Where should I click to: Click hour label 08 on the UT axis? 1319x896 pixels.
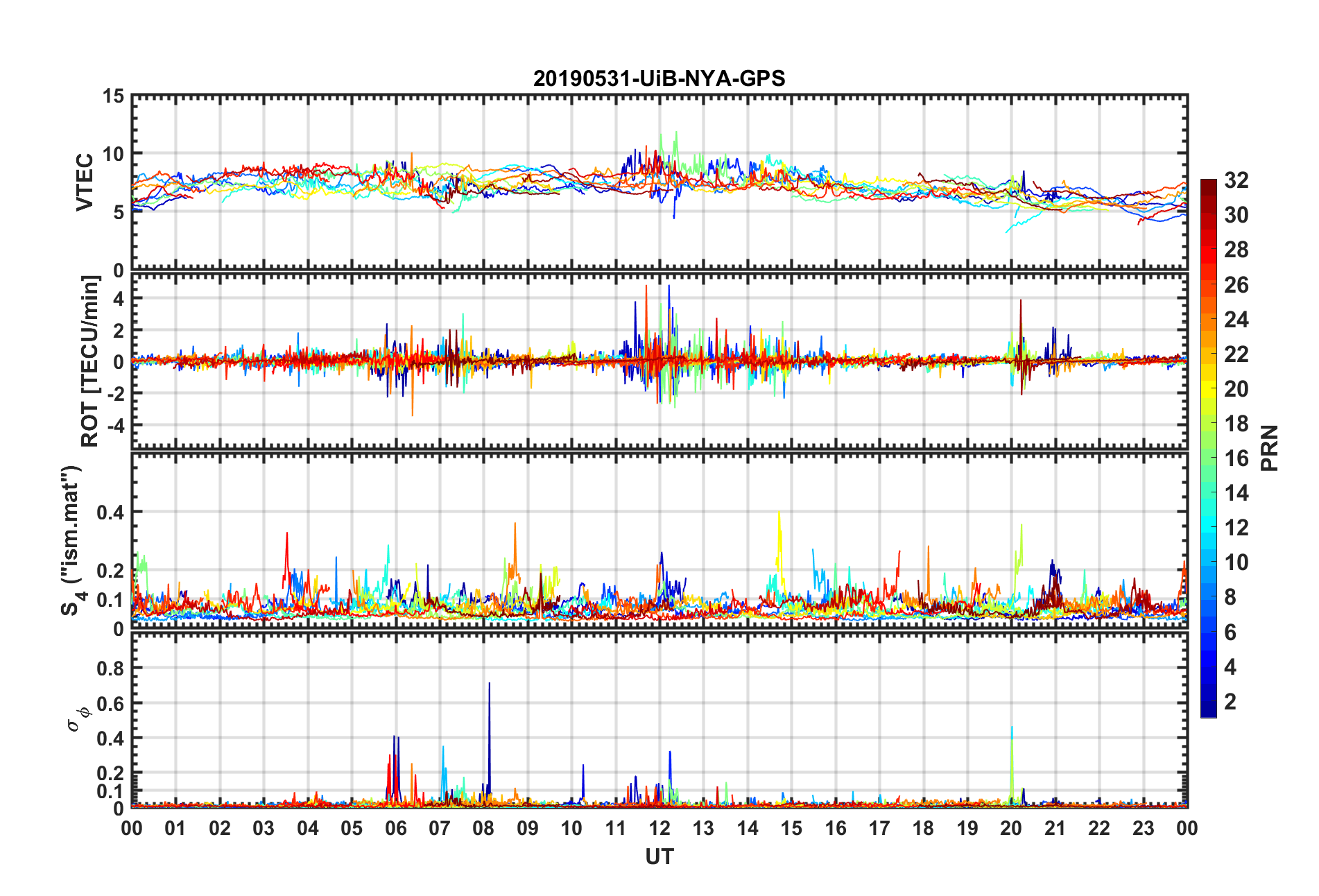[483, 828]
